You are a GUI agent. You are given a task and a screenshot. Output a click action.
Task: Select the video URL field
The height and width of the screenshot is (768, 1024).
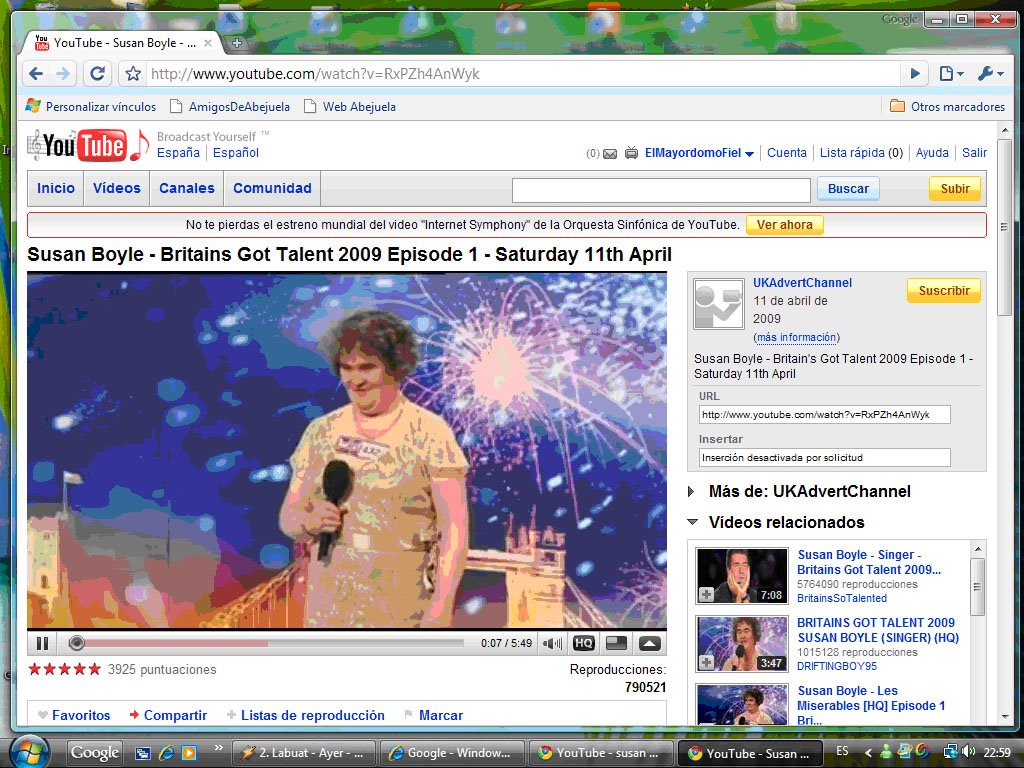(824, 415)
